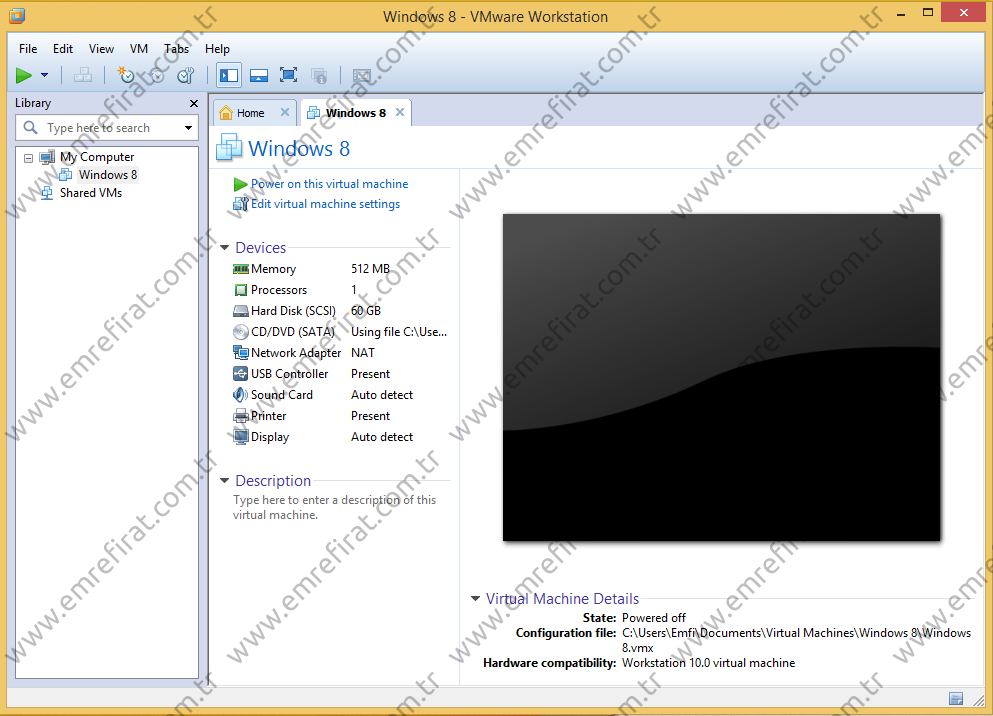Enter full screen mode from toolbar
This screenshot has height=716, width=993.
click(x=289, y=75)
